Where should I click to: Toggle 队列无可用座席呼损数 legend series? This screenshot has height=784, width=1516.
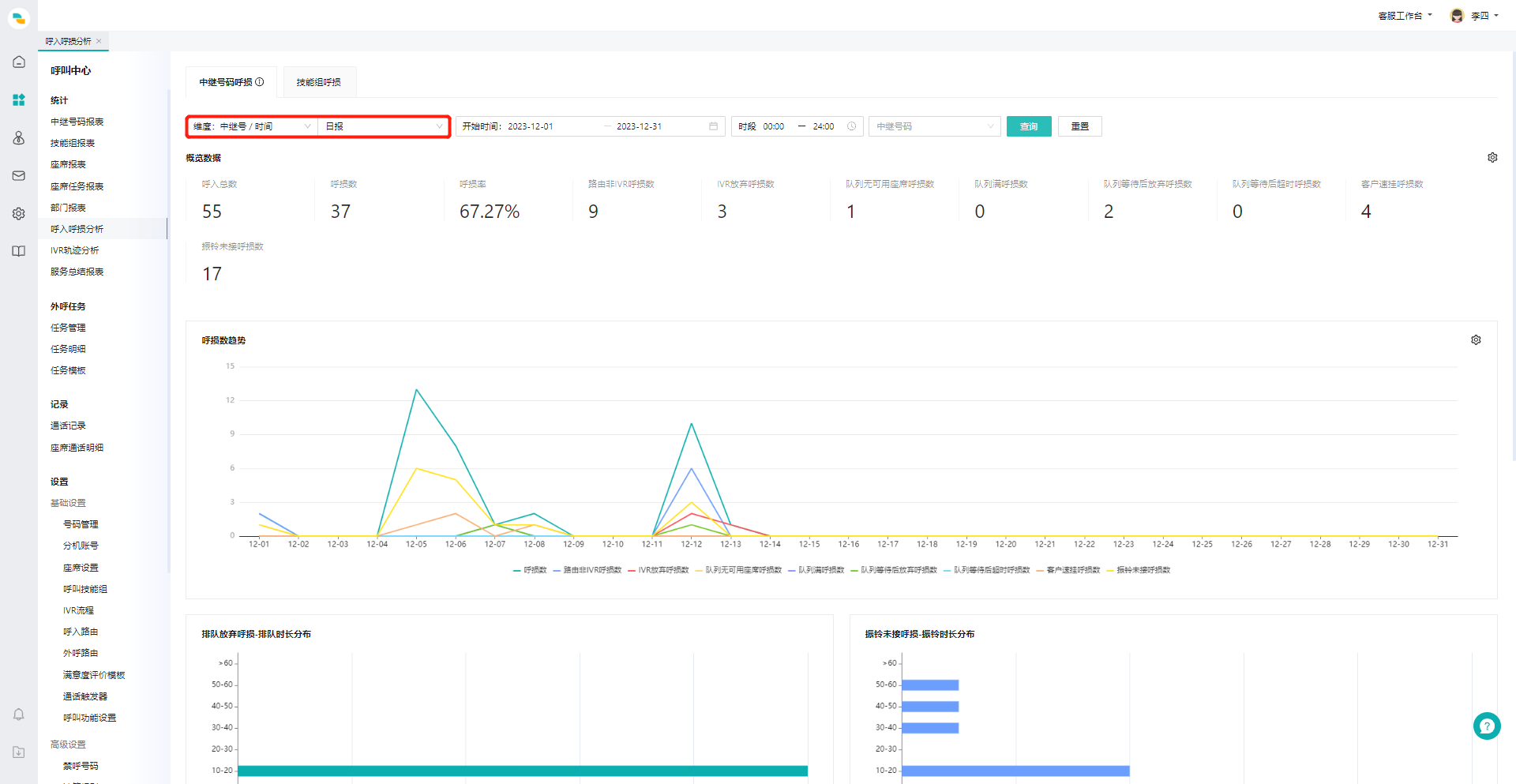point(738,570)
